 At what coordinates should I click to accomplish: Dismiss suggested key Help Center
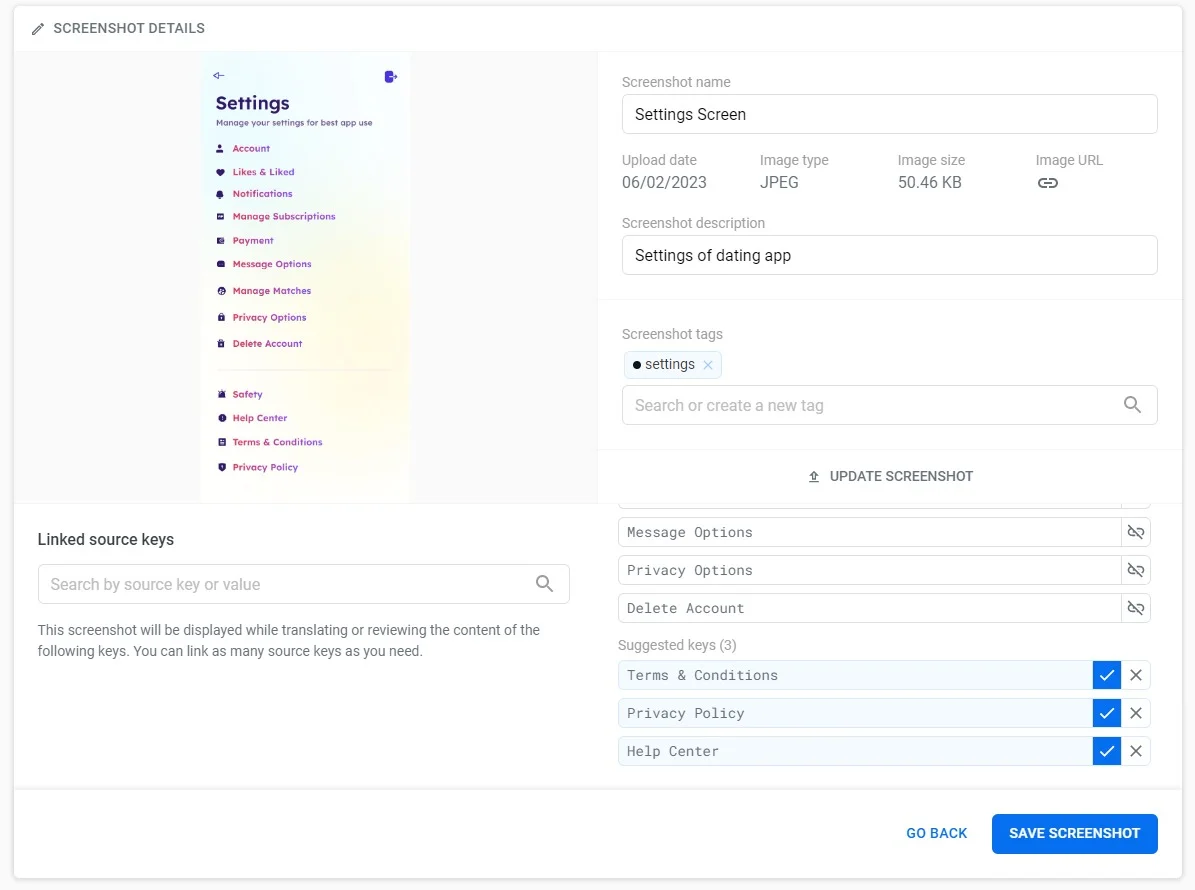[1136, 751]
